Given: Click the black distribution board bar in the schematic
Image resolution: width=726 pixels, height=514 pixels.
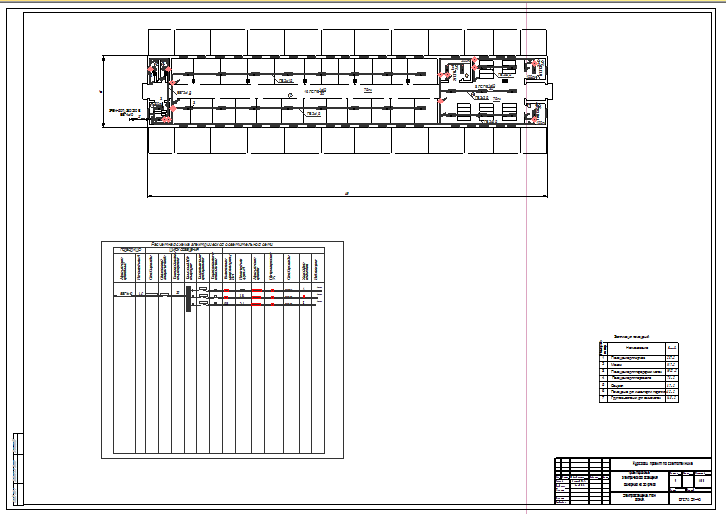Looking at the screenshot, I should tap(188, 299).
